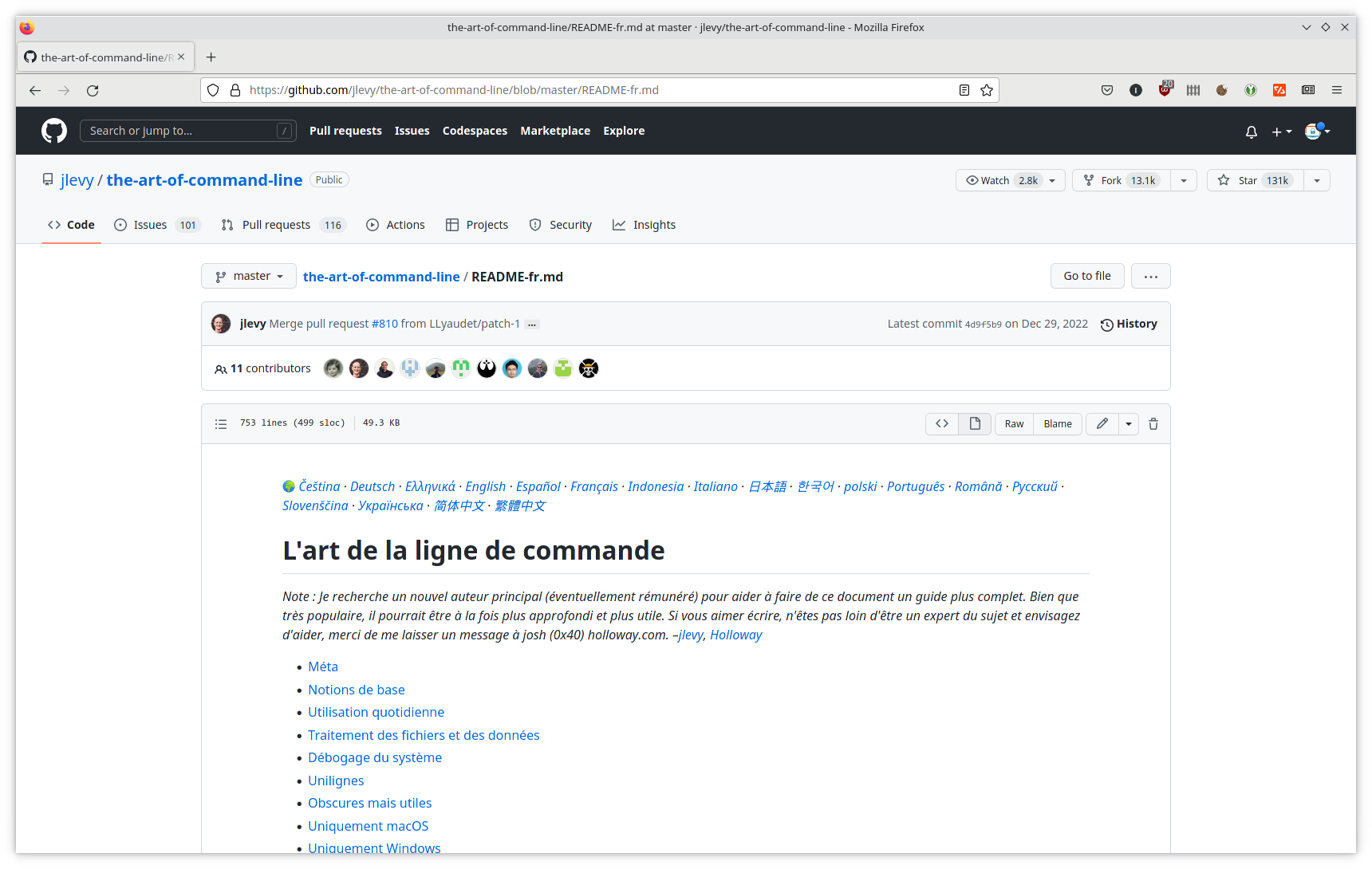Click the GitHub Octocat logo
1372x869 pixels.
point(54,131)
